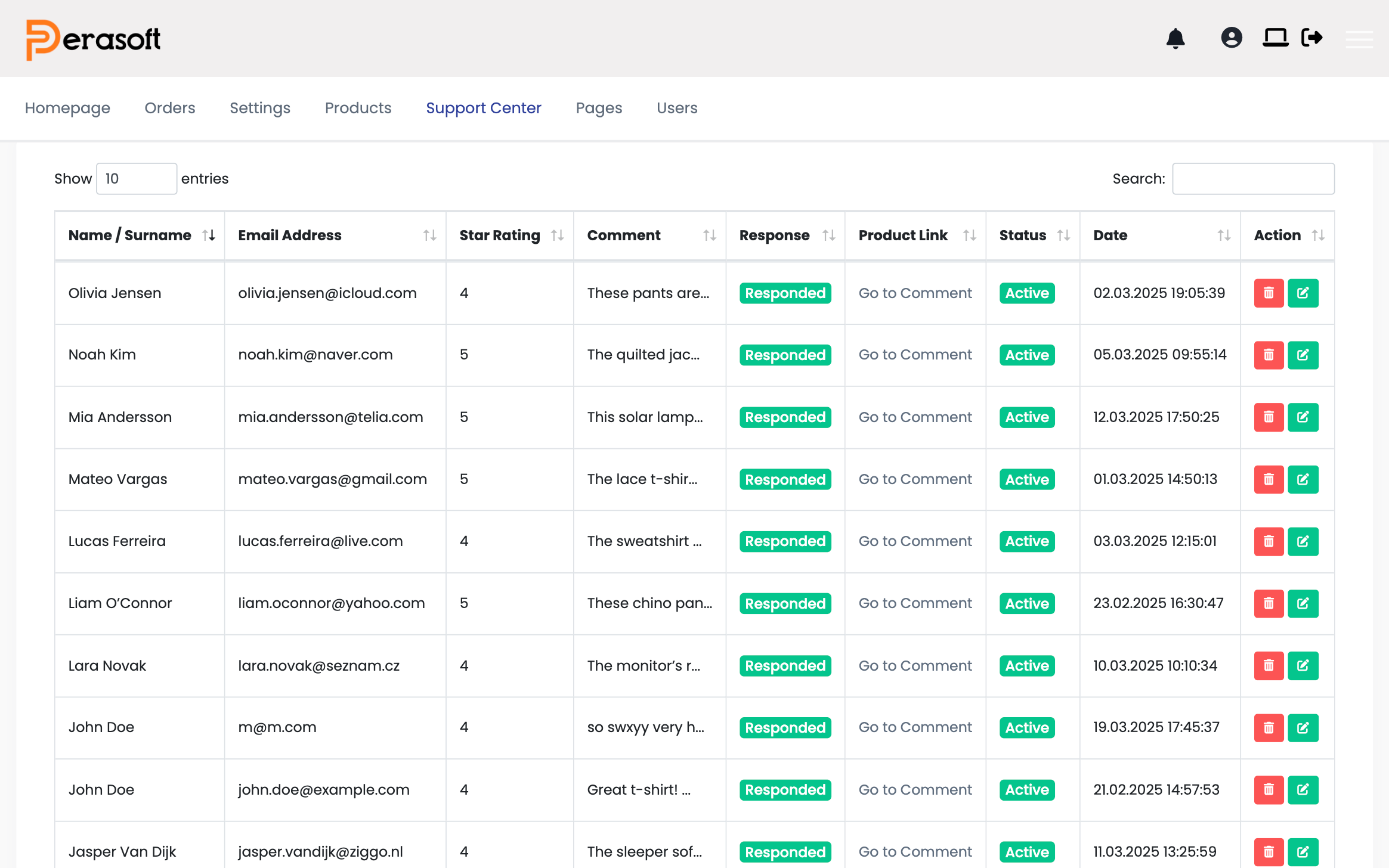
Task: Open Go to Comment for Lucas Ferreira
Action: pyautogui.click(x=915, y=541)
